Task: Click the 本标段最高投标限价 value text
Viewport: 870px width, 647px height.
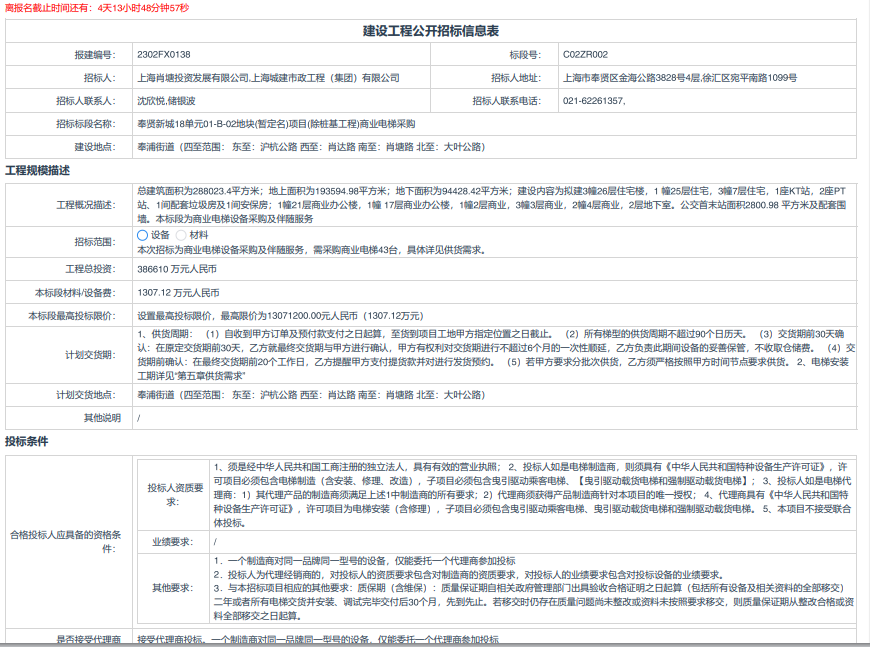Action: 279,317
